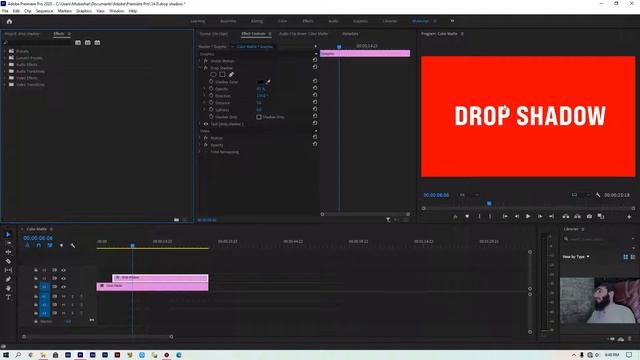Click the Shadow Color black swatch

pos(260,82)
